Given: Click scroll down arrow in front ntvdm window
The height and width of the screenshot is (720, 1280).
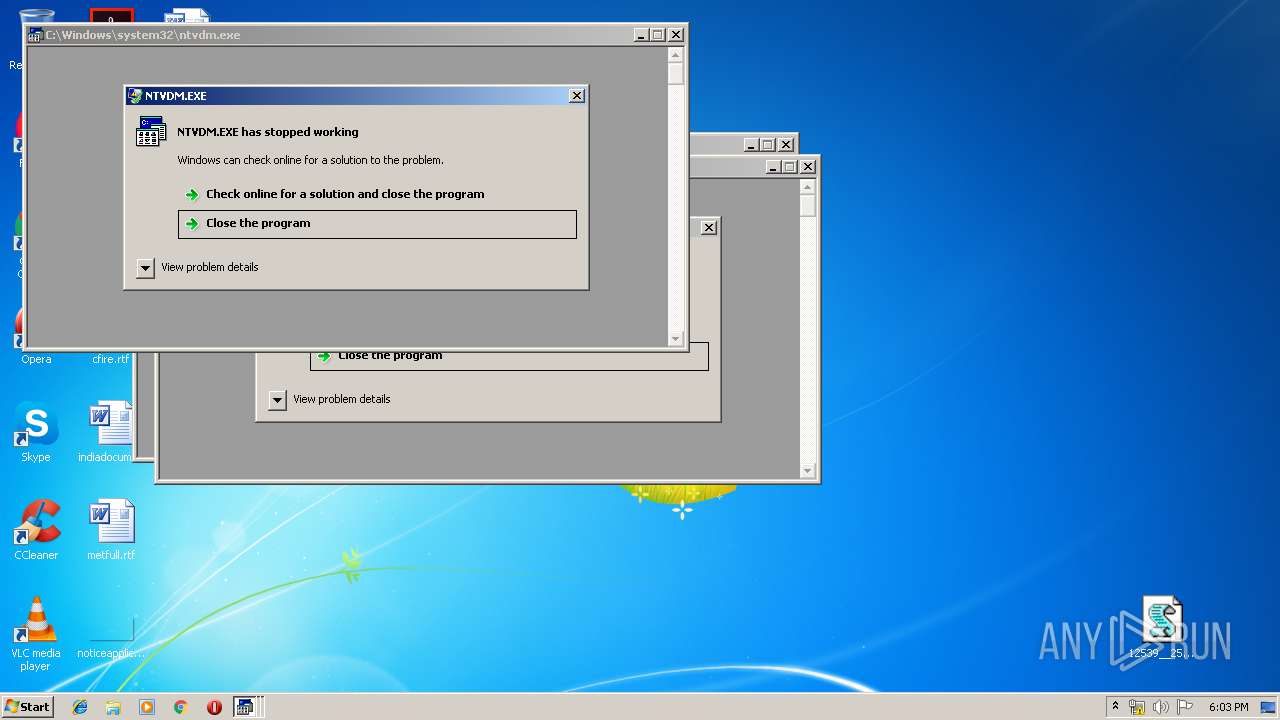Looking at the screenshot, I should (x=675, y=339).
